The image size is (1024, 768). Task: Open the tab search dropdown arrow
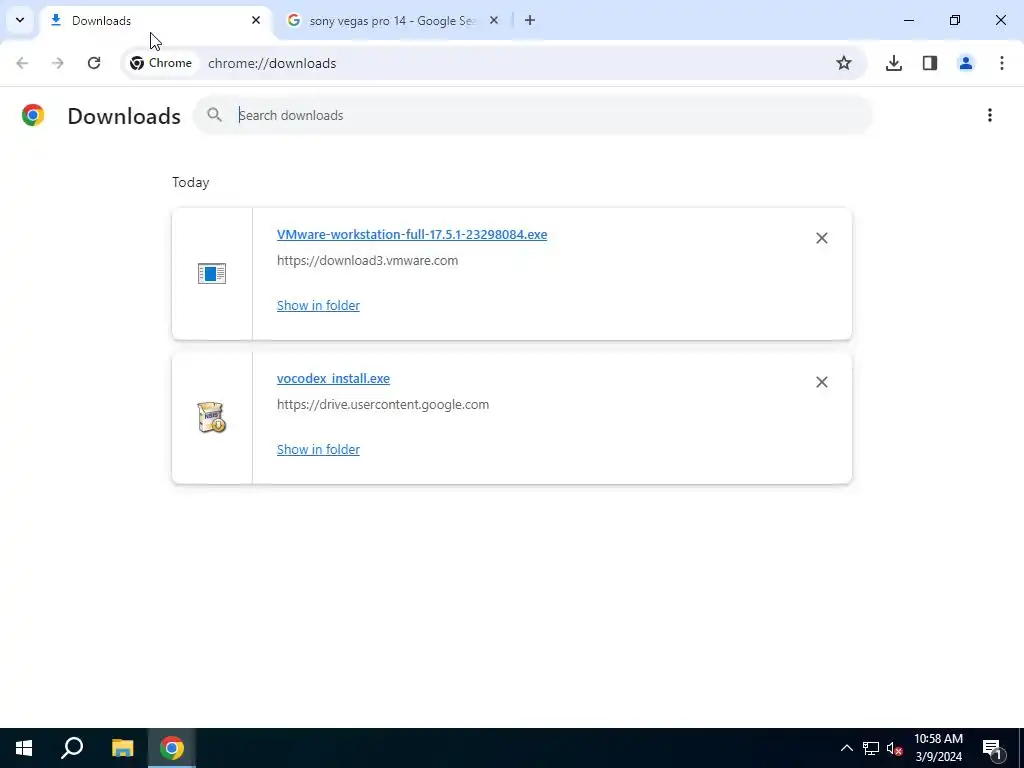[20, 20]
